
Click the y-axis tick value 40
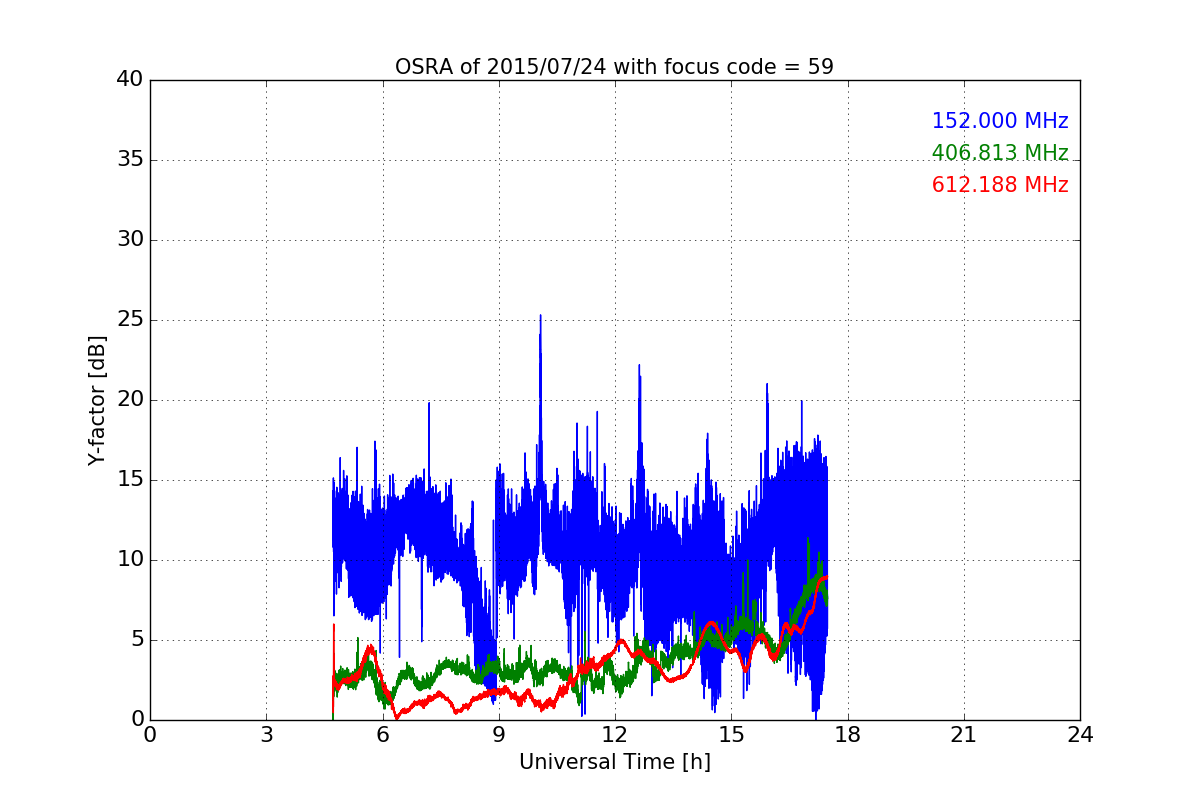coord(130,79)
